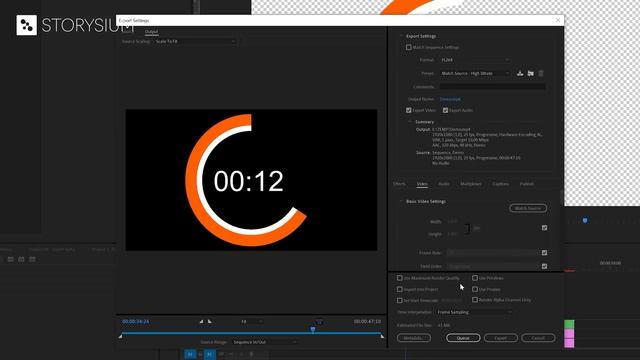This screenshot has height=360, width=640.
Task: Click the blue preview timeline bar
Action: tap(251, 333)
